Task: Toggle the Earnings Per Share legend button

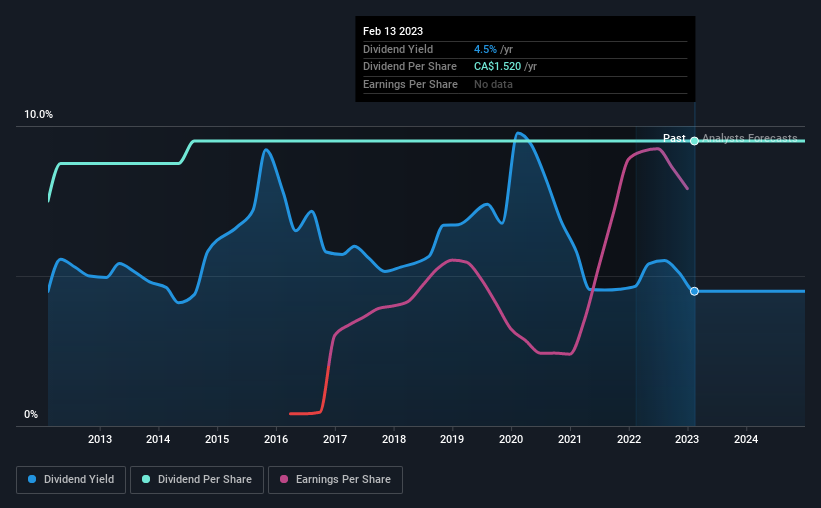Action: pos(335,480)
